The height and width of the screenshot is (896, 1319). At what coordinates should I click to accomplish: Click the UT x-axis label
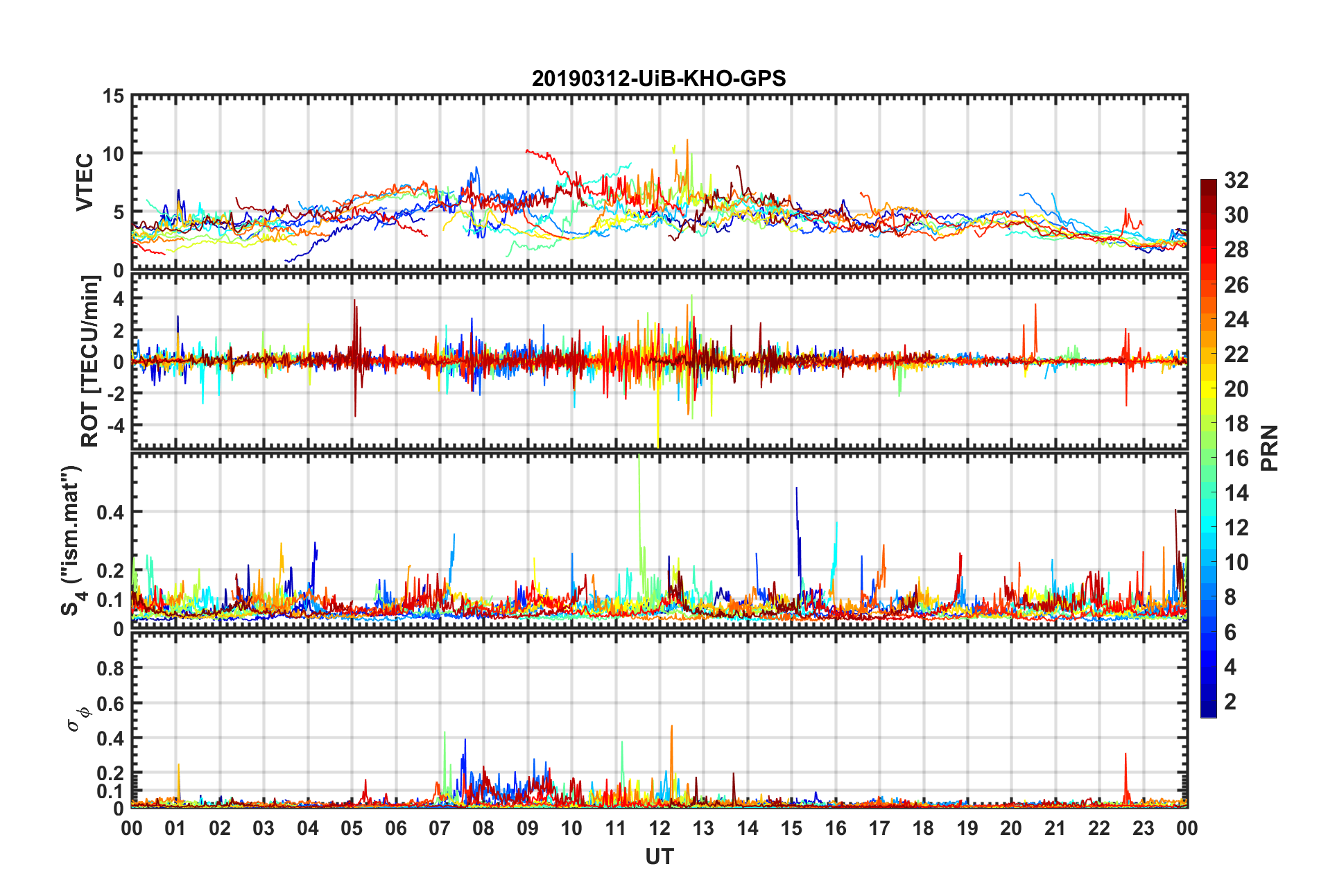coord(659,857)
